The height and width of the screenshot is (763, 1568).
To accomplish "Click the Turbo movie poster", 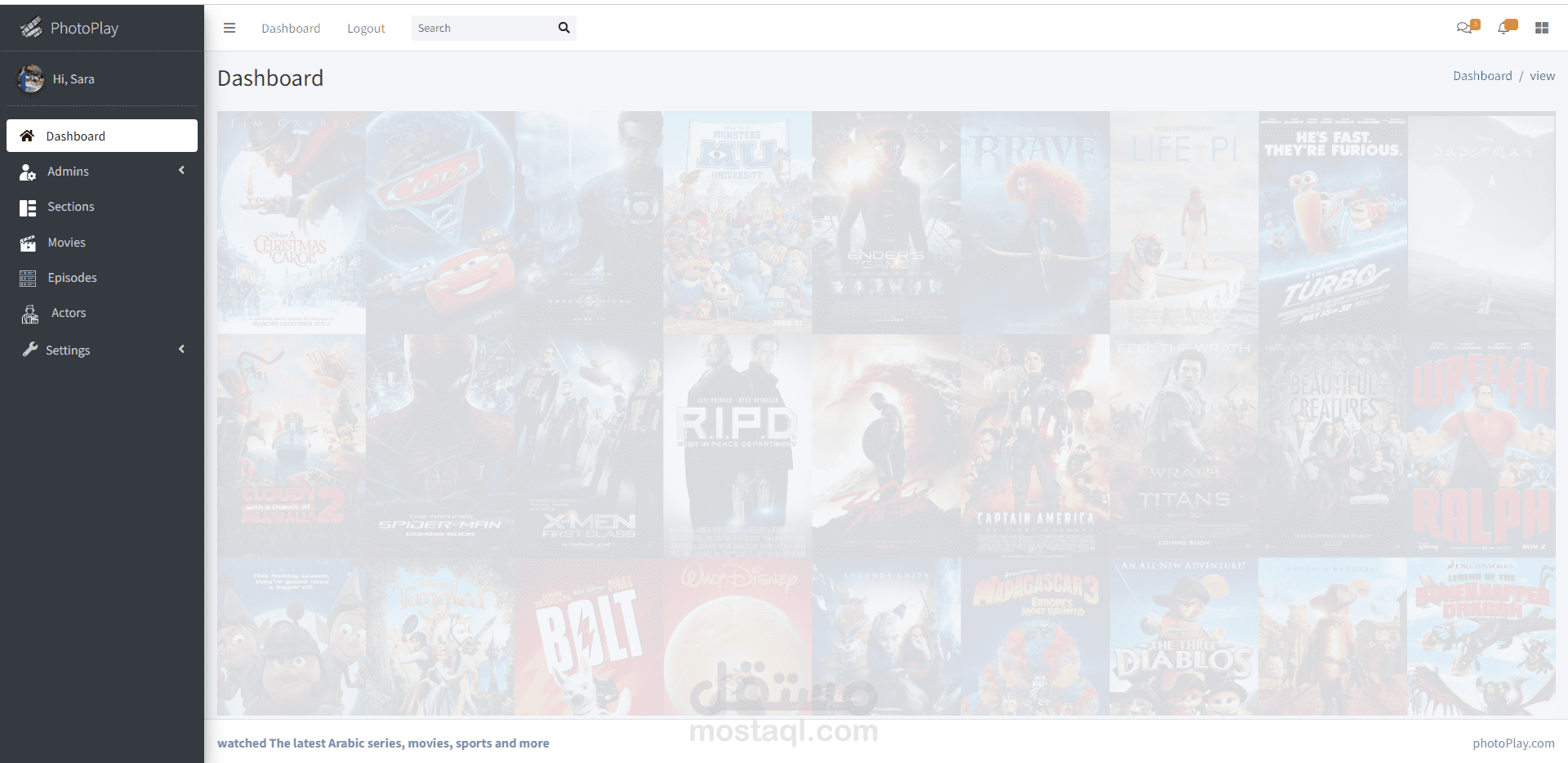I will (x=1333, y=222).
